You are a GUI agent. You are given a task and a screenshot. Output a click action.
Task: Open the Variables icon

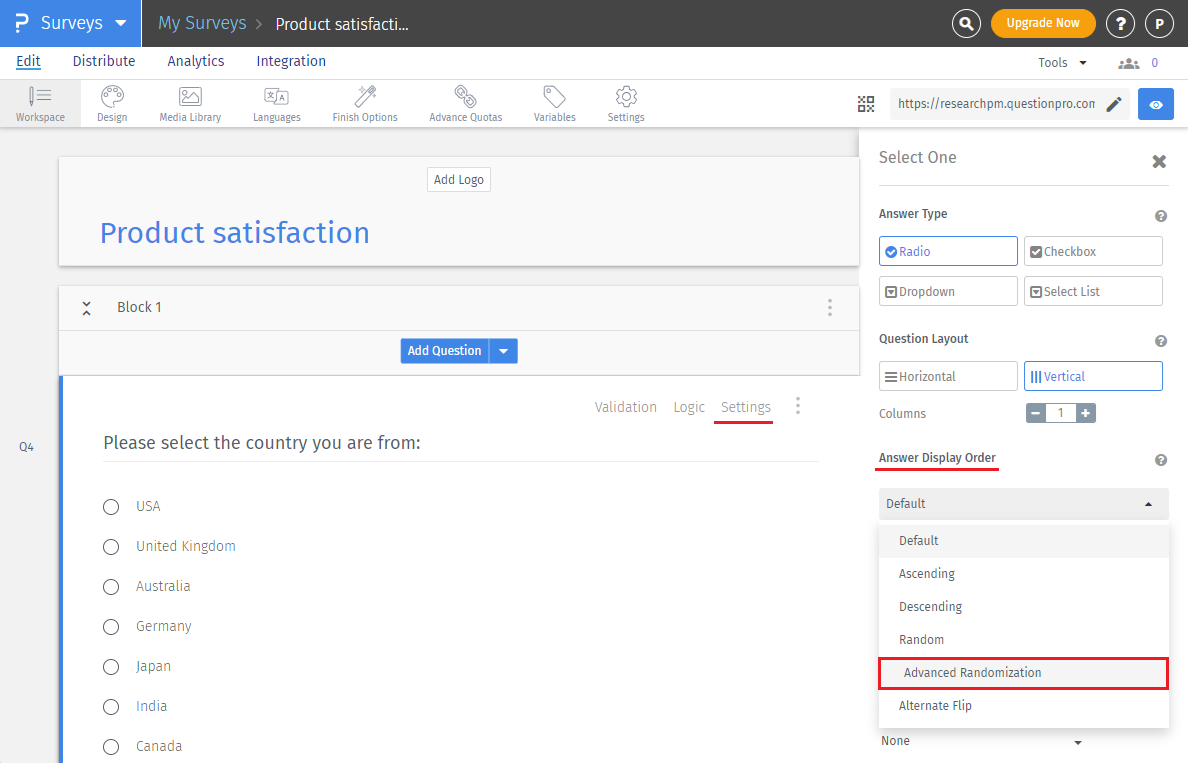click(554, 103)
